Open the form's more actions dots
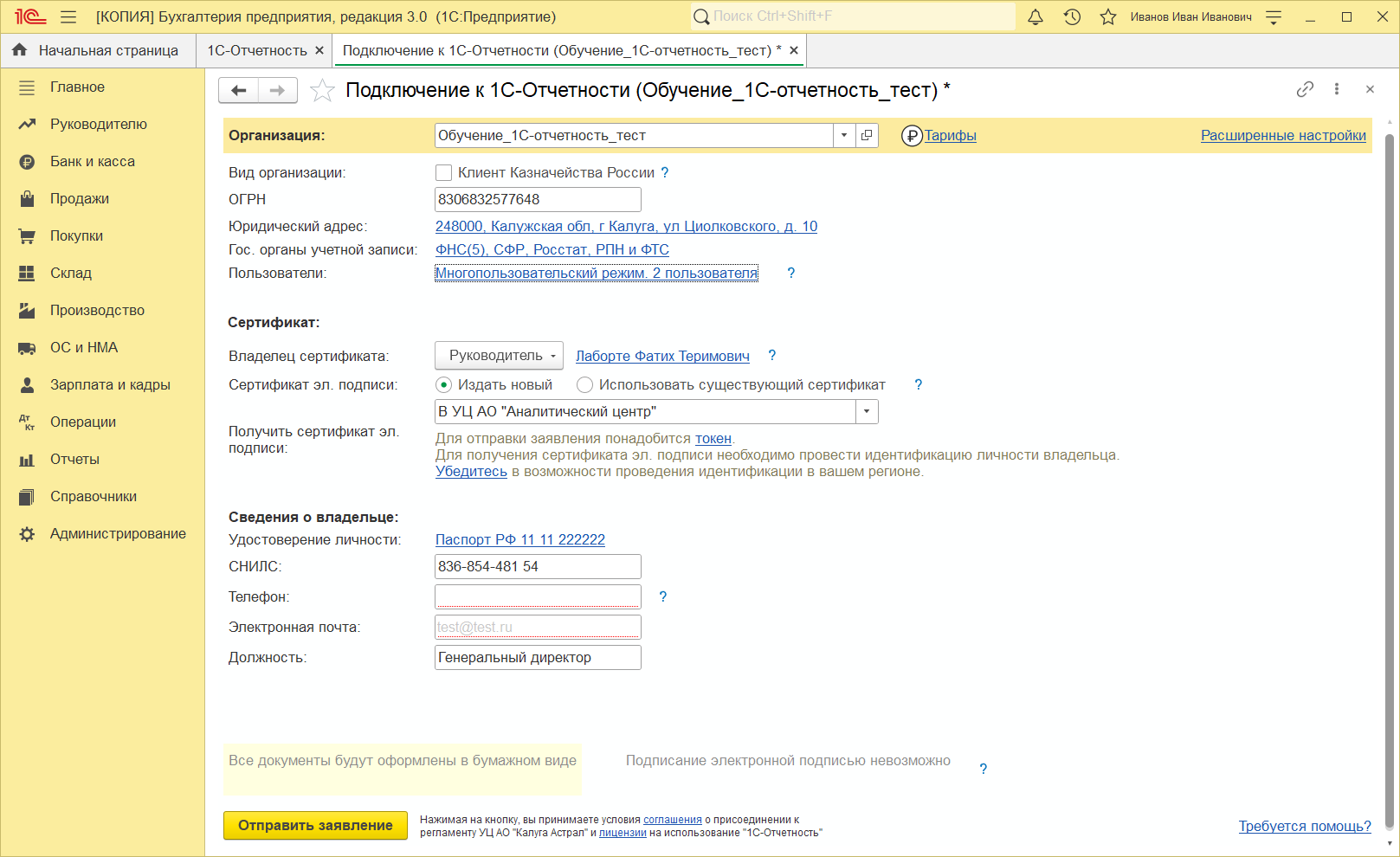This screenshot has height=857, width=1400. [x=1337, y=89]
